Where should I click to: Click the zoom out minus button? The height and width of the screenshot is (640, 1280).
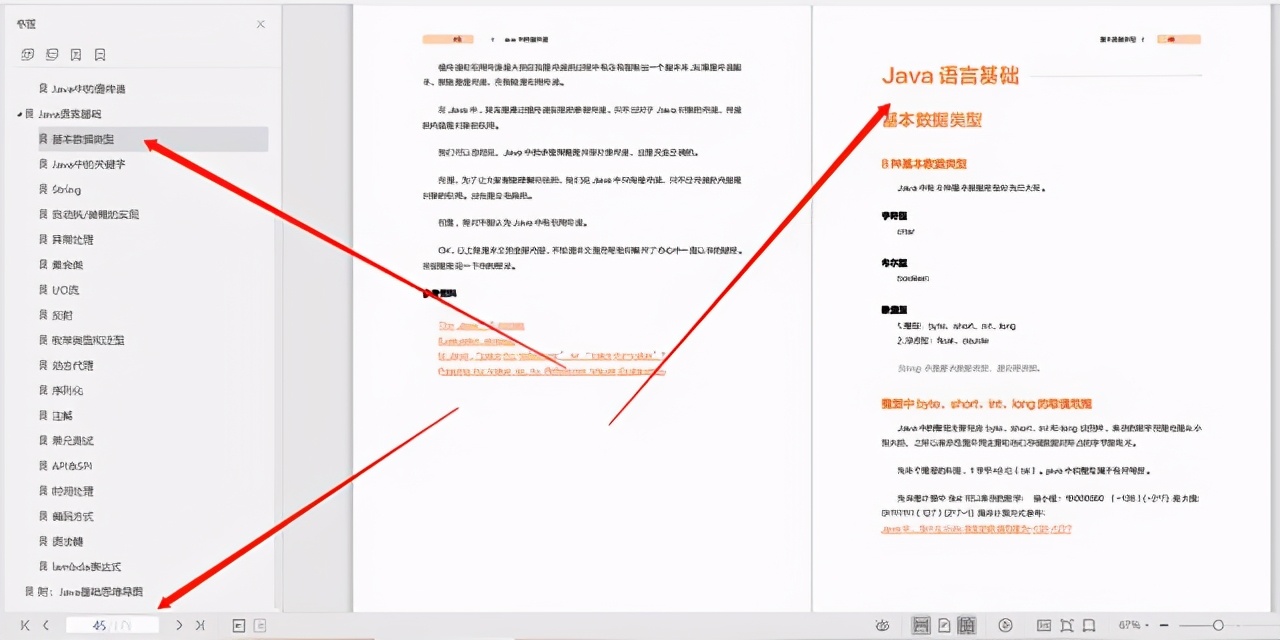[x=1163, y=625]
